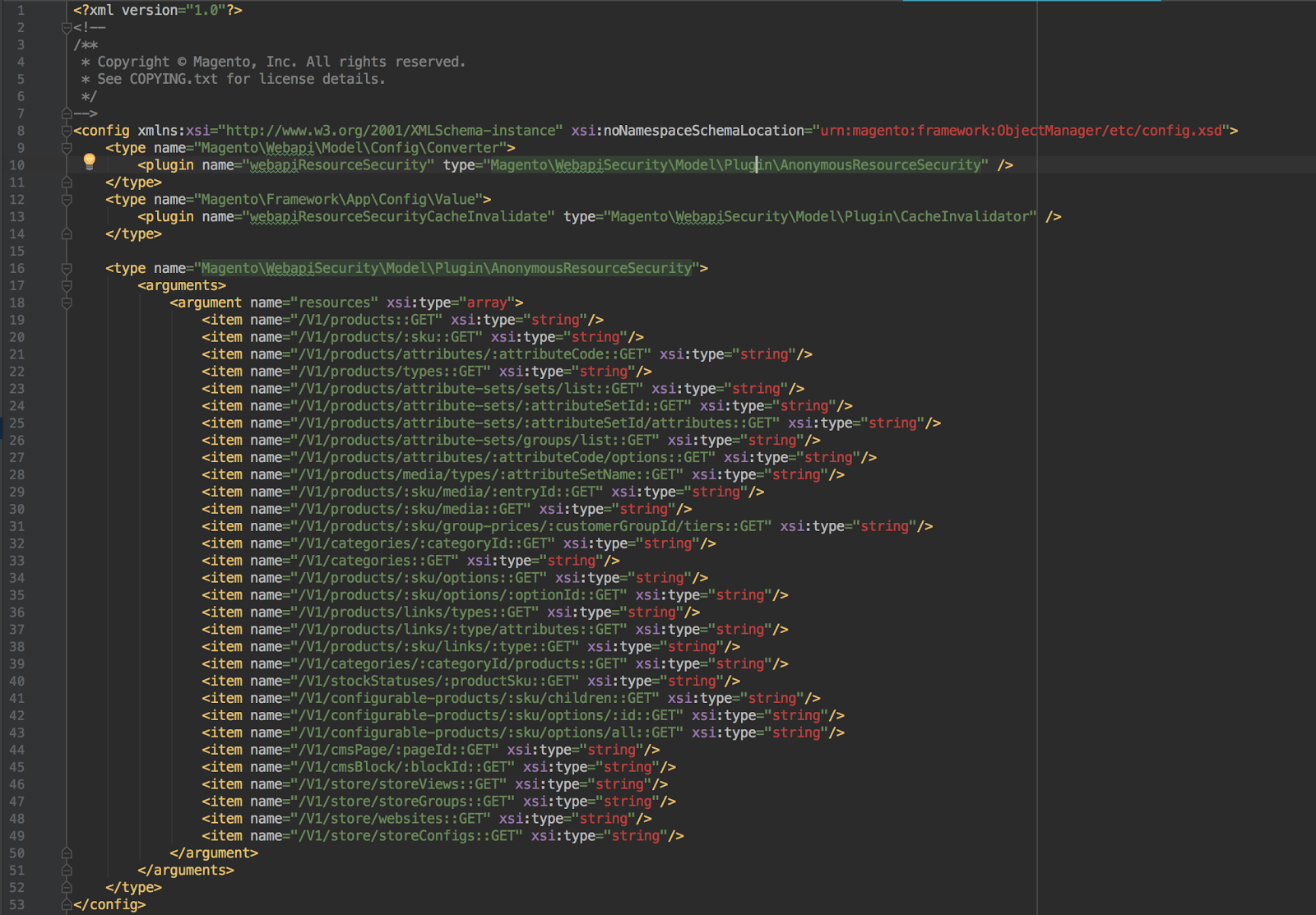Click item '/V1/cmsBlock/:blockId::GET'
The height and width of the screenshot is (915, 1316).
point(403,768)
